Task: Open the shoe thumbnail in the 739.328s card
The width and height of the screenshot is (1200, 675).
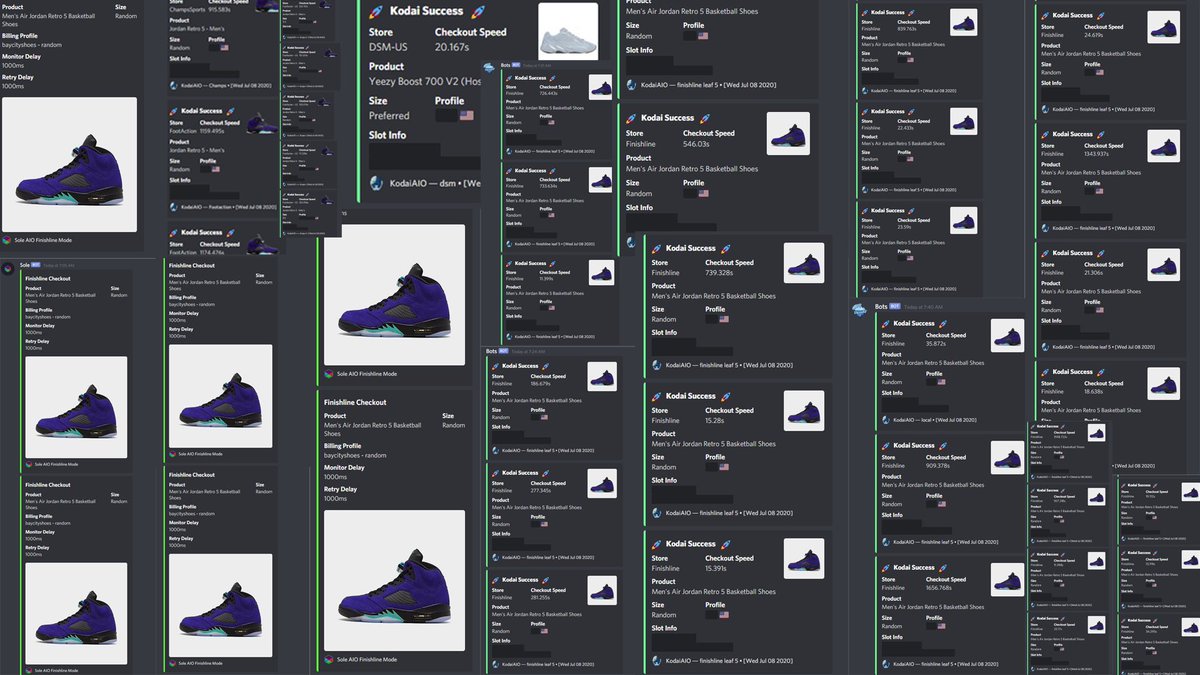Action: click(803, 263)
